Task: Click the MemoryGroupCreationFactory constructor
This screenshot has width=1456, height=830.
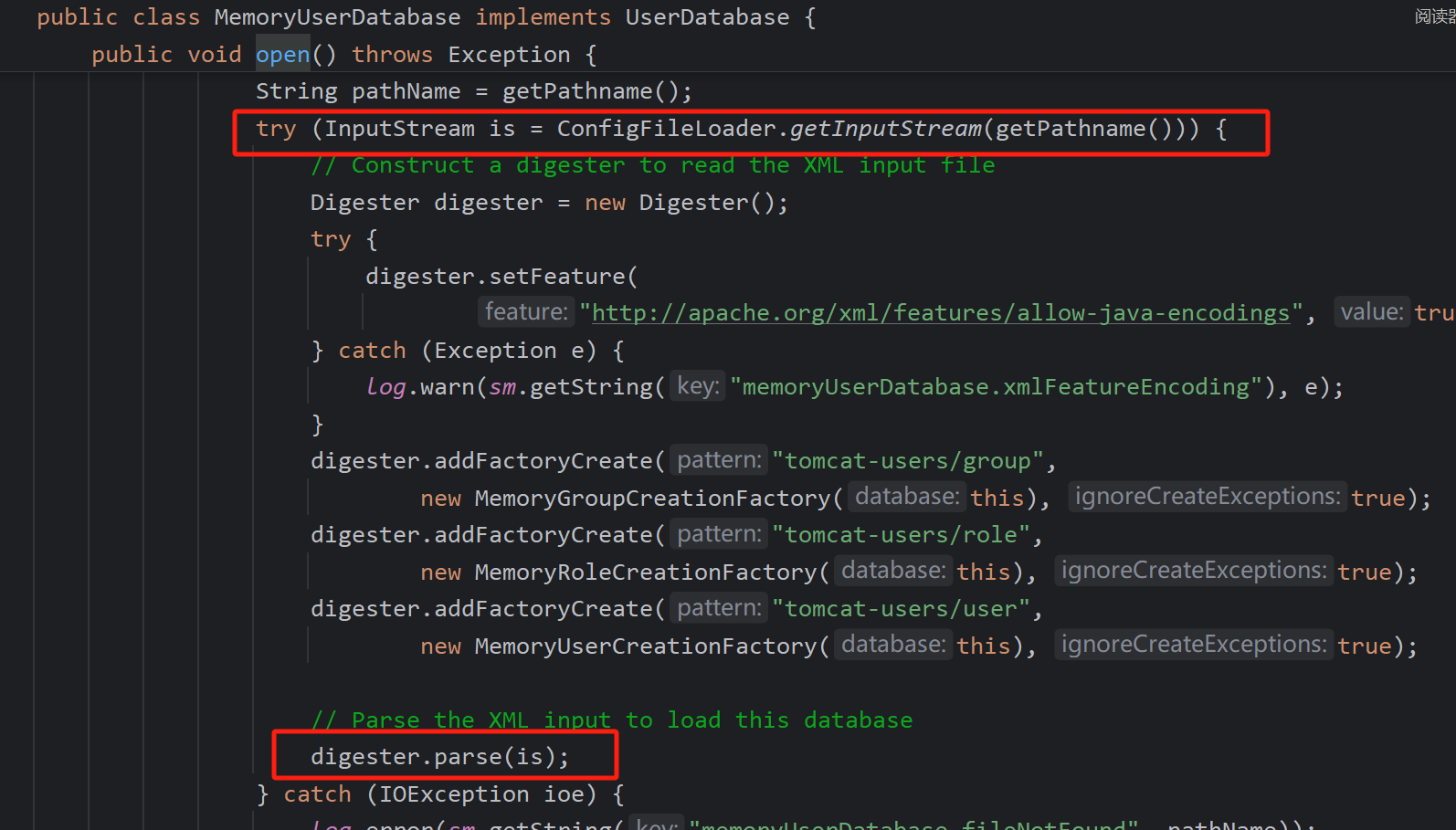Action: click(652, 499)
